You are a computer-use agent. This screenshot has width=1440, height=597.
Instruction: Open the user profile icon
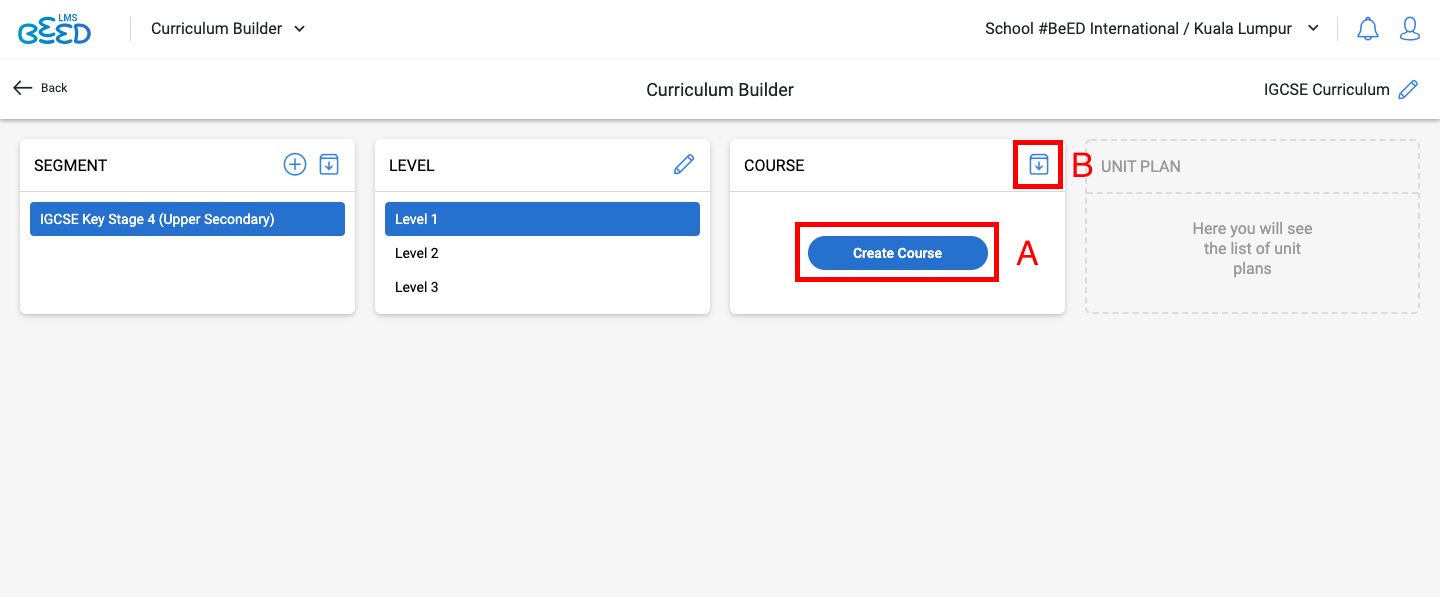pos(1410,29)
